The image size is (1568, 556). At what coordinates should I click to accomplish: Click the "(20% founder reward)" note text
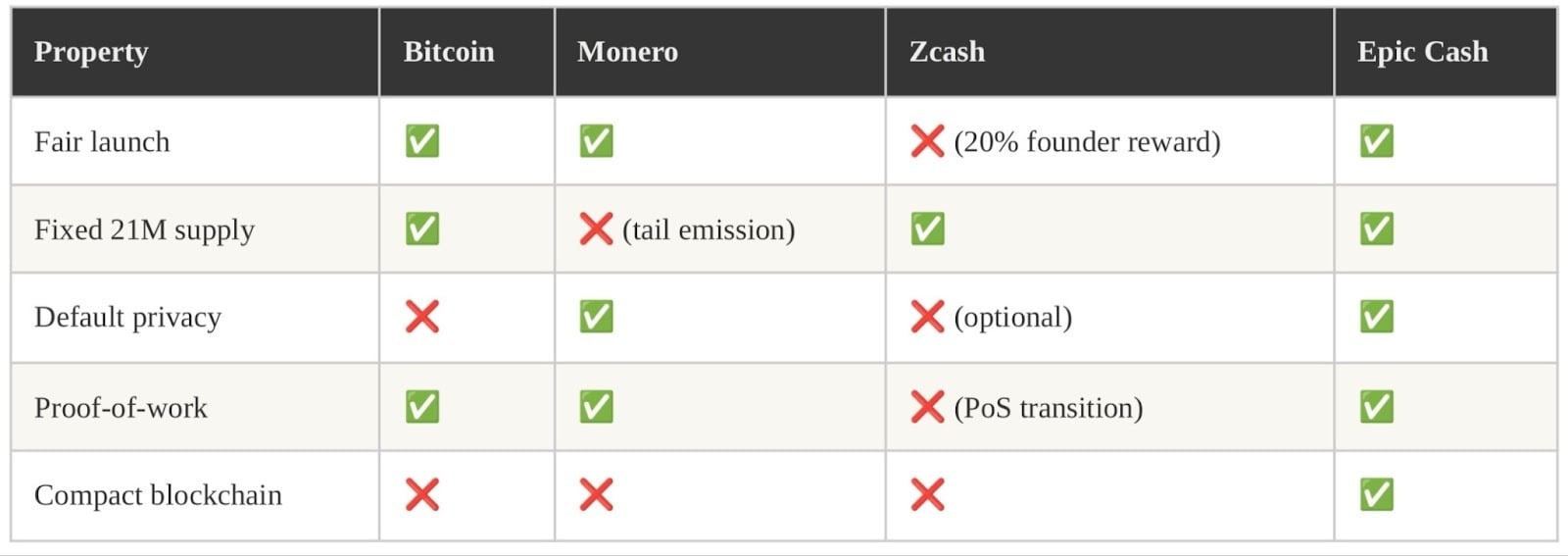(x=1087, y=142)
